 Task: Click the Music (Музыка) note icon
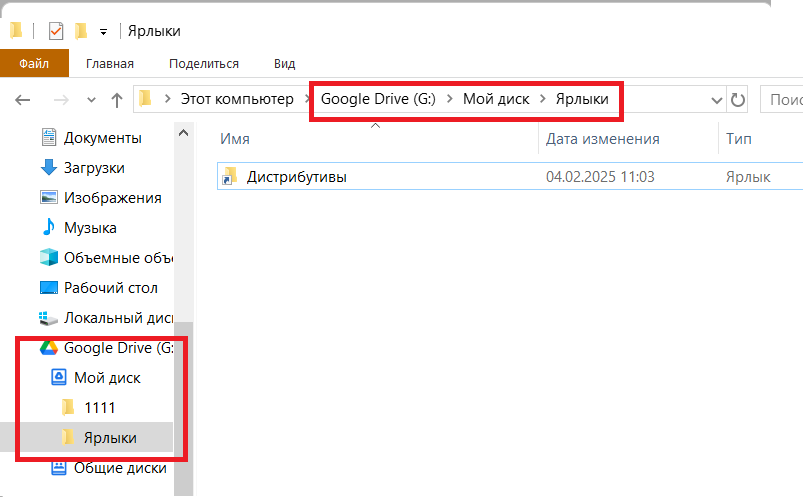pos(49,228)
